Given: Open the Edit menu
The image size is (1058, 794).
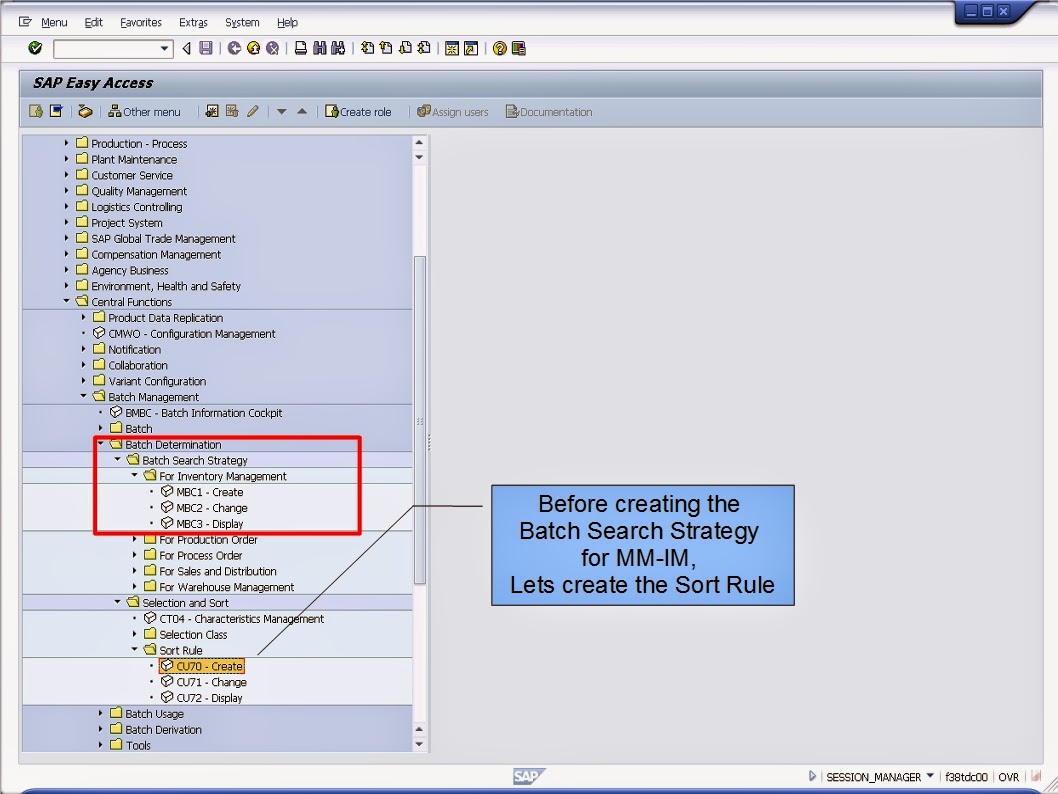Looking at the screenshot, I should point(93,22).
